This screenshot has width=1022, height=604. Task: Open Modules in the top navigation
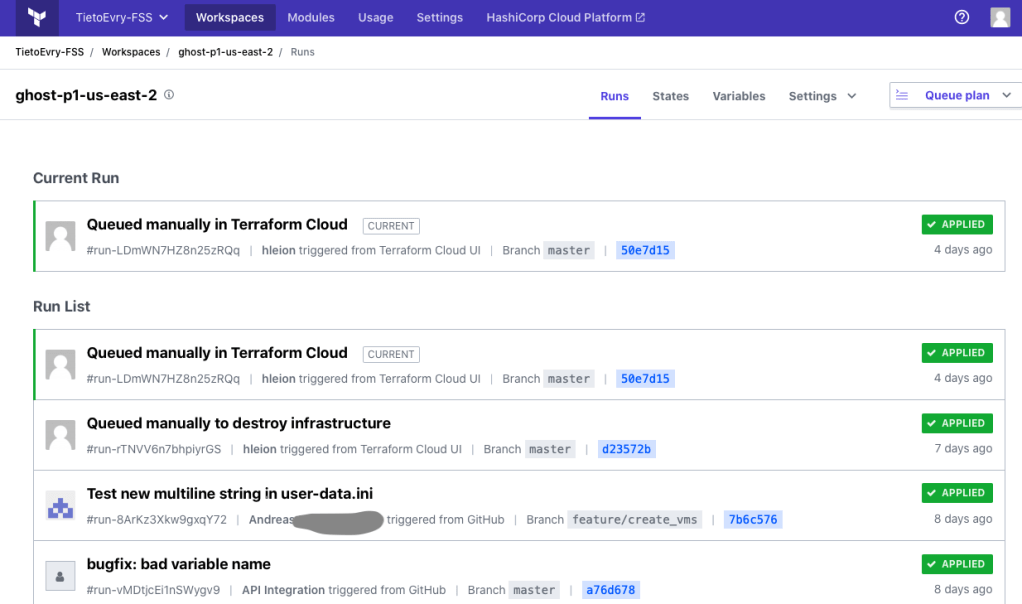[311, 18]
